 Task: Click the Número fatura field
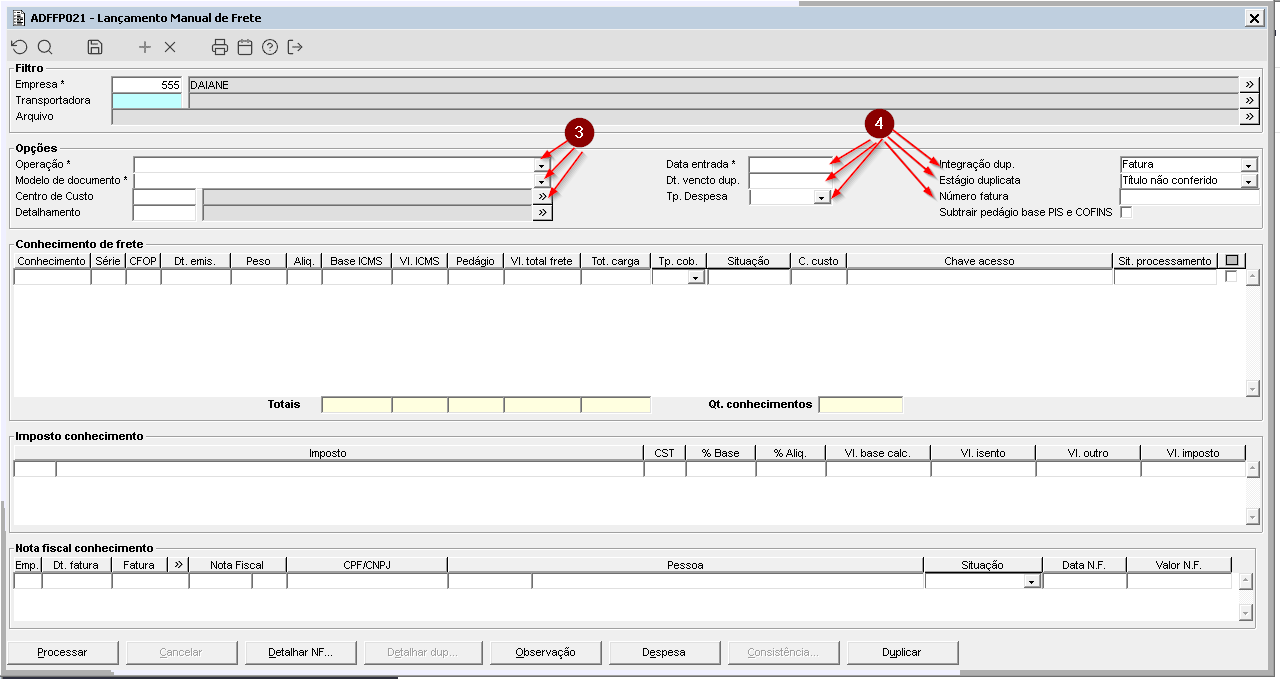pos(1189,197)
